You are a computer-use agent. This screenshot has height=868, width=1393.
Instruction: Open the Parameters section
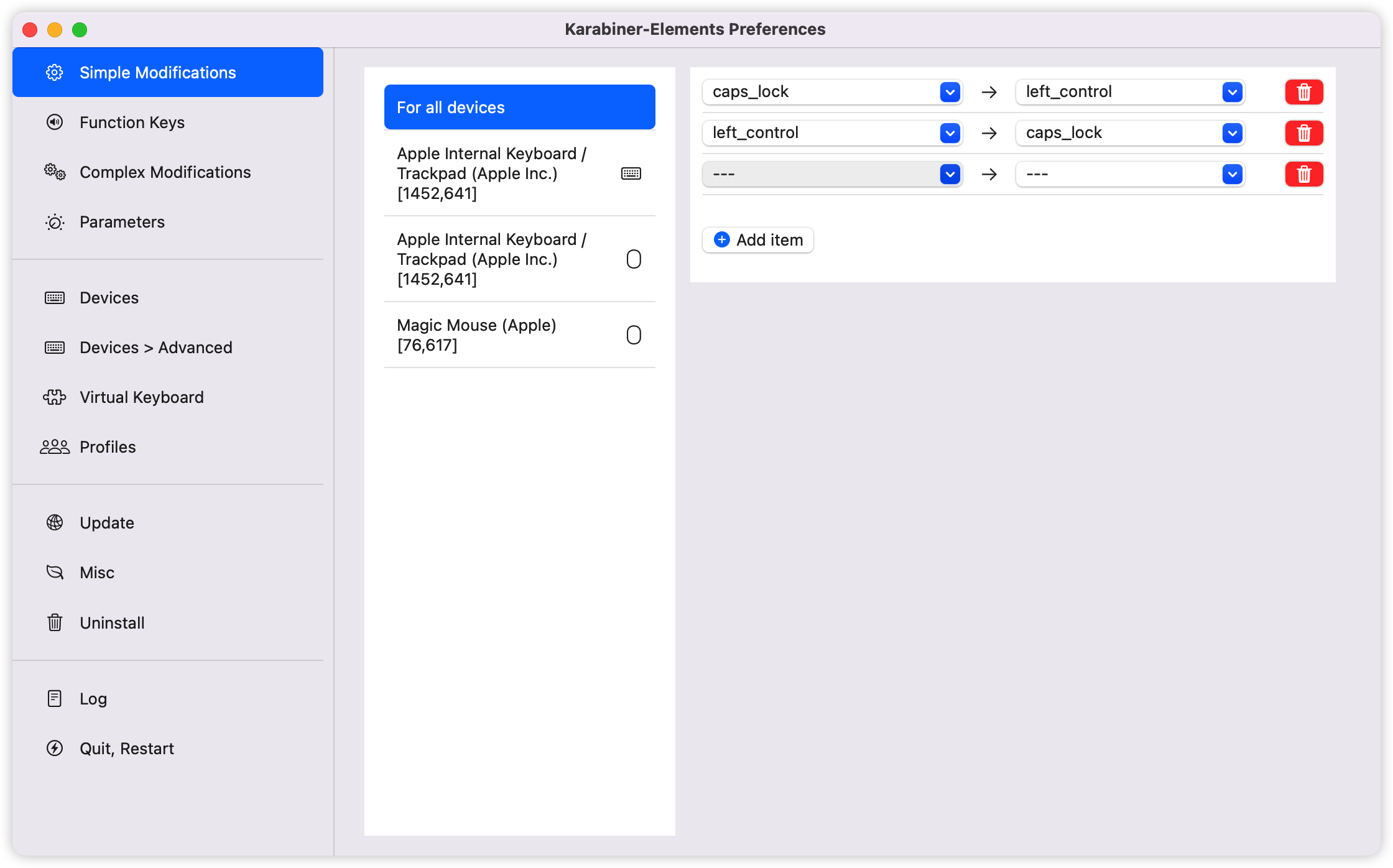pyautogui.click(x=168, y=222)
